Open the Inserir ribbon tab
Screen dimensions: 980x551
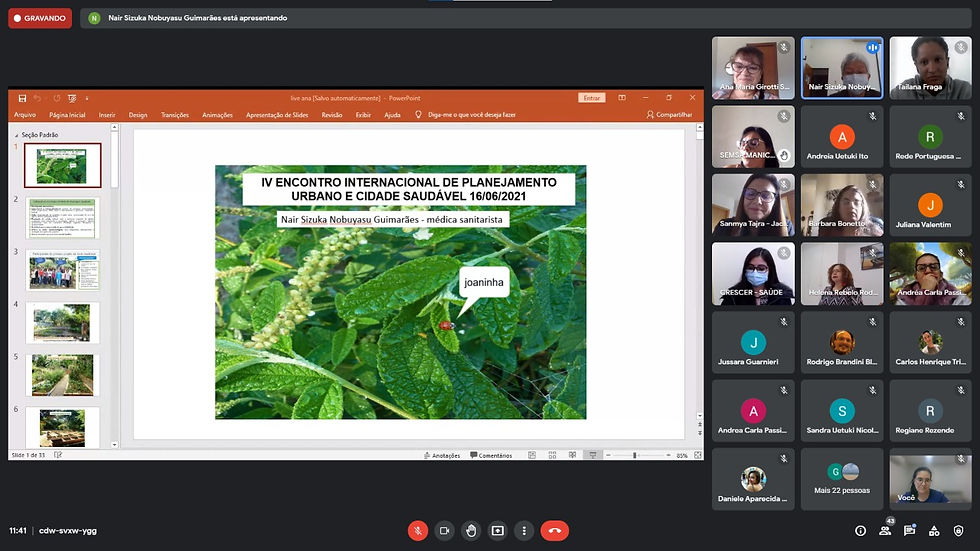coord(107,115)
